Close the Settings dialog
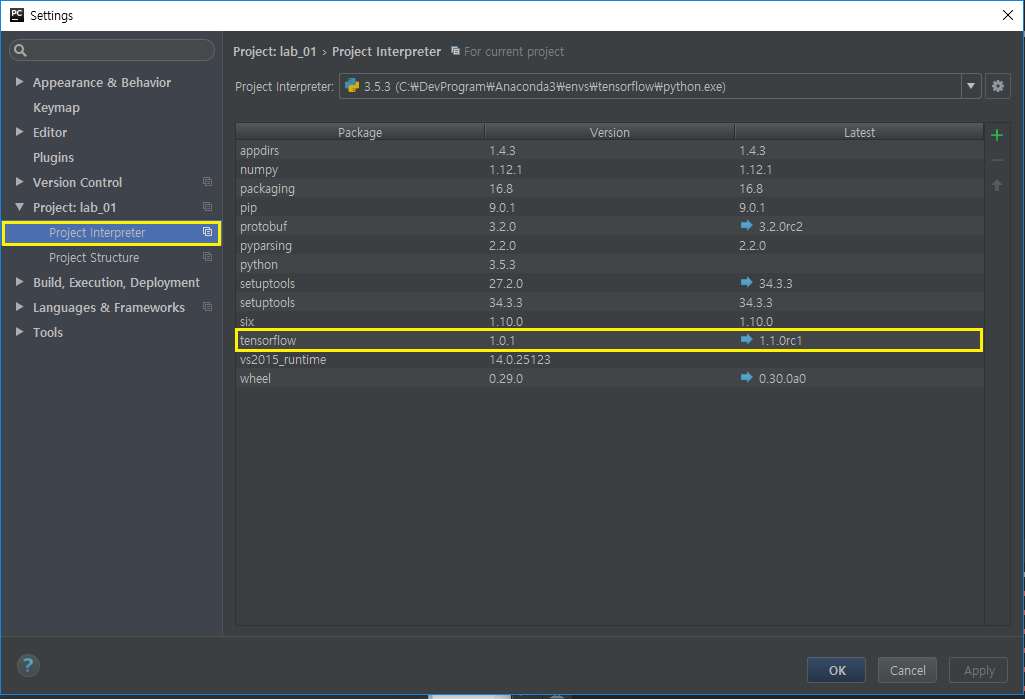 [1007, 15]
